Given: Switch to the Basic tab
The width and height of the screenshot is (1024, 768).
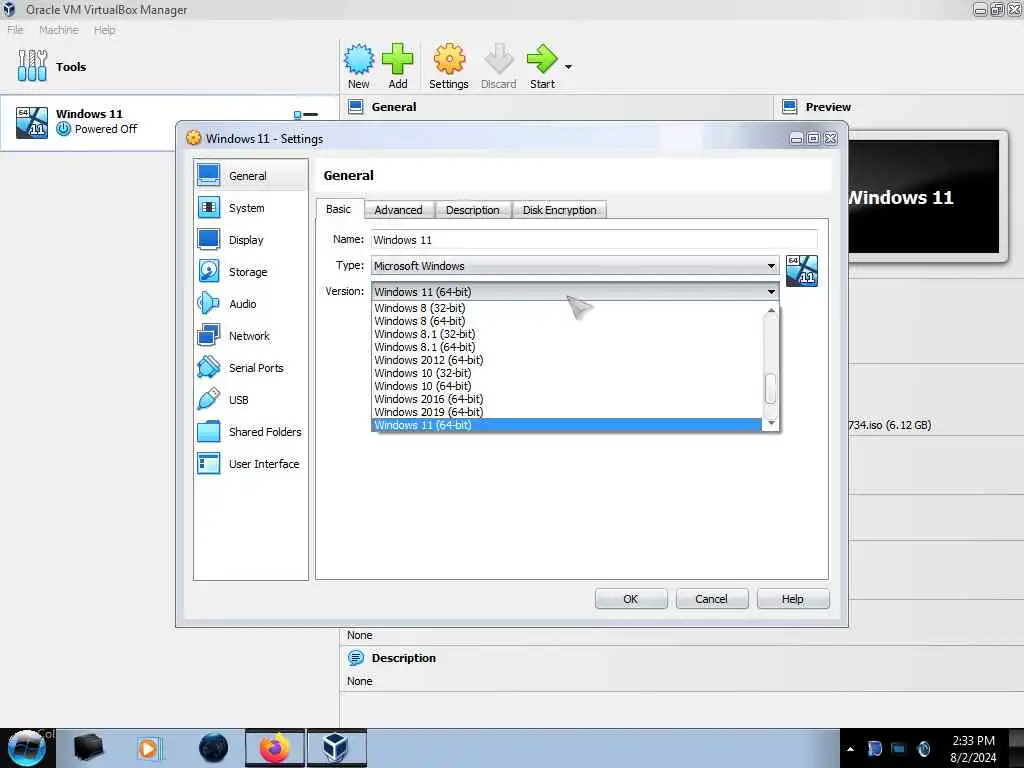Looking at the screenshot, I should pos(338,209).
